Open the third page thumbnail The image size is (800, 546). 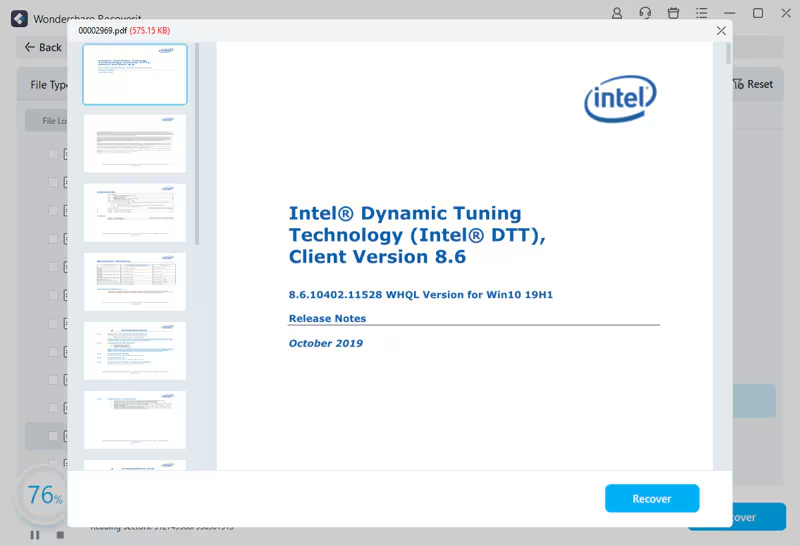[x=134, y=212]
